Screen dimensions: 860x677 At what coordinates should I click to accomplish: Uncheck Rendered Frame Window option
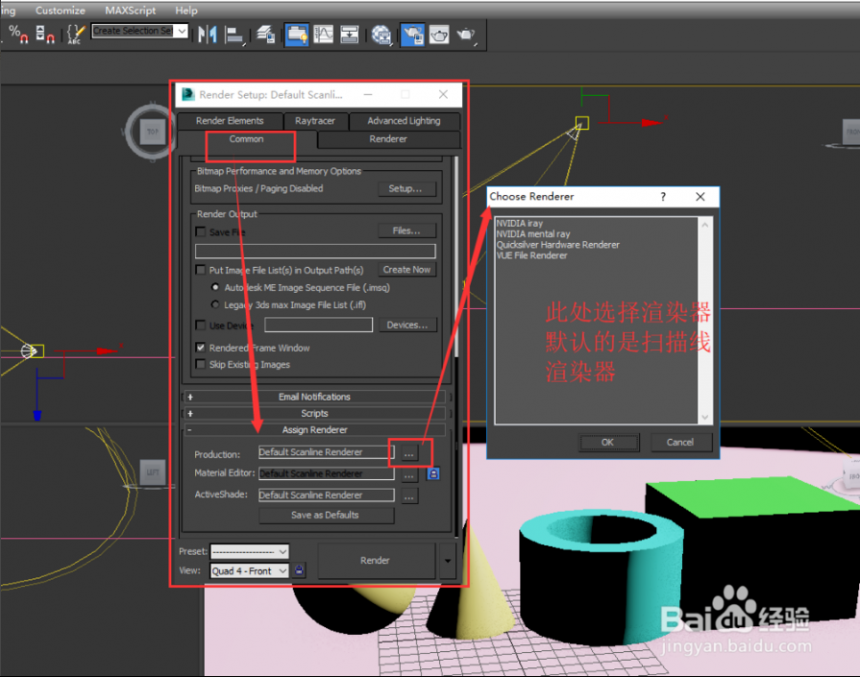(x=201, y=348)
